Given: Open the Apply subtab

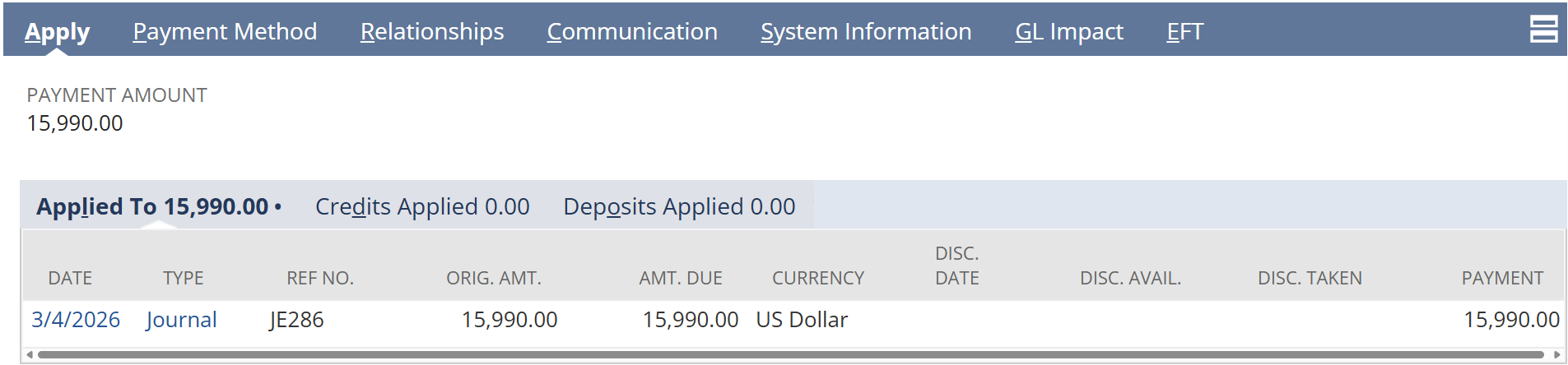Looking at the screenshot, I should (x=57, y=31).
